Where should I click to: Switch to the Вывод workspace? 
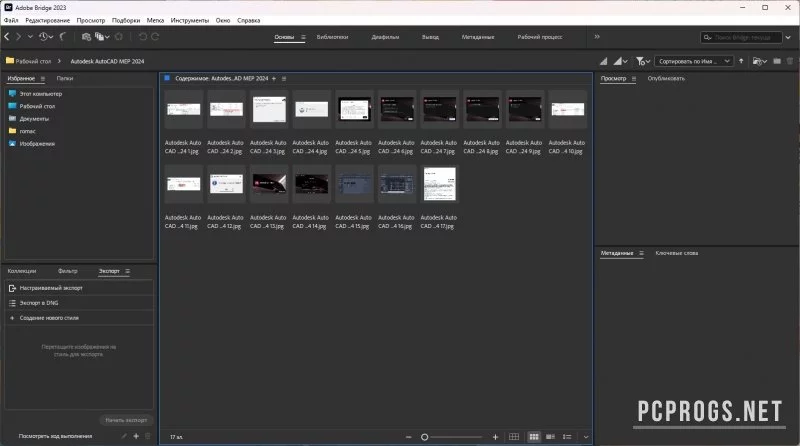click(430, 37)
